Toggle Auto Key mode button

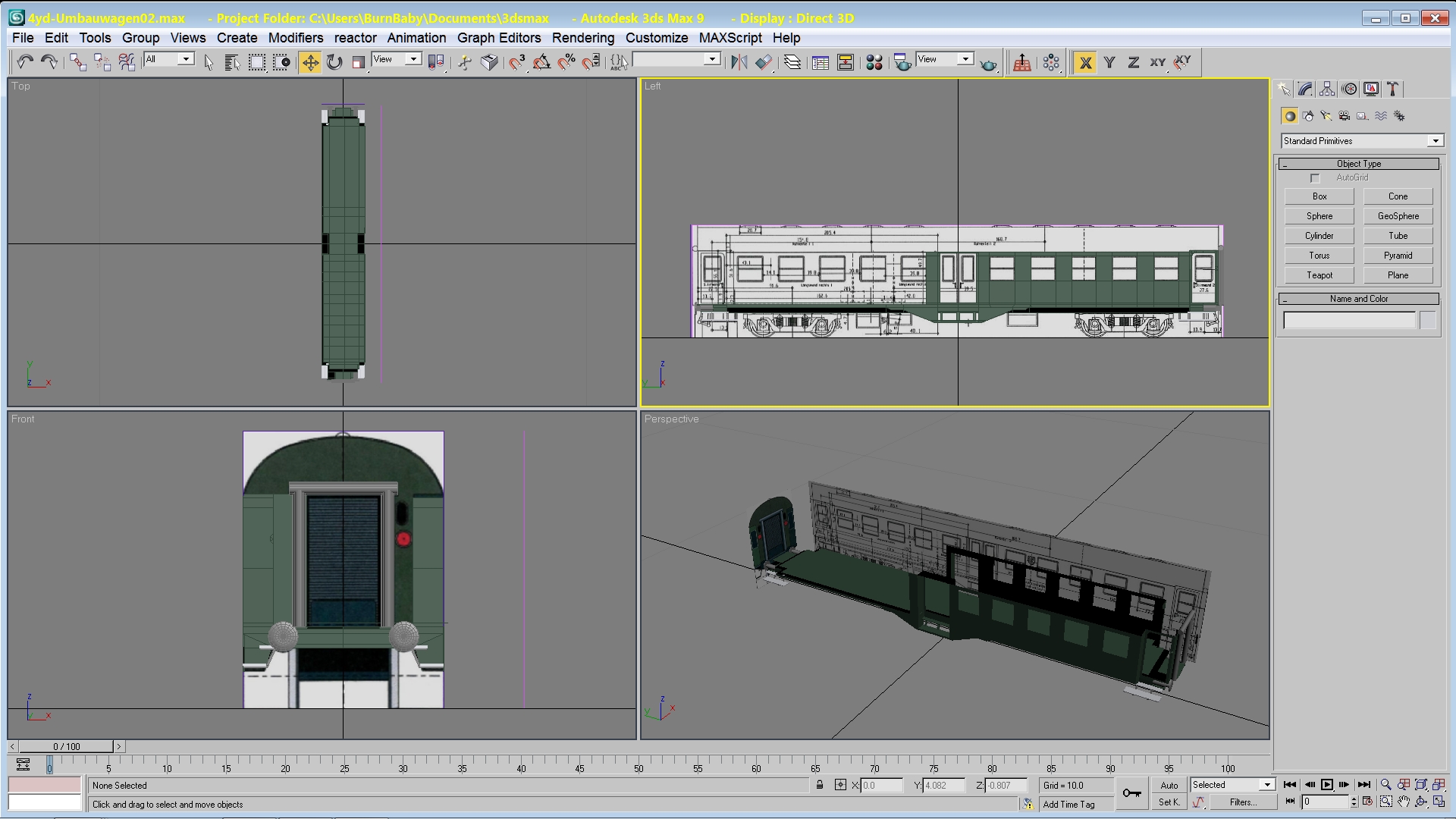(1169, 785)
